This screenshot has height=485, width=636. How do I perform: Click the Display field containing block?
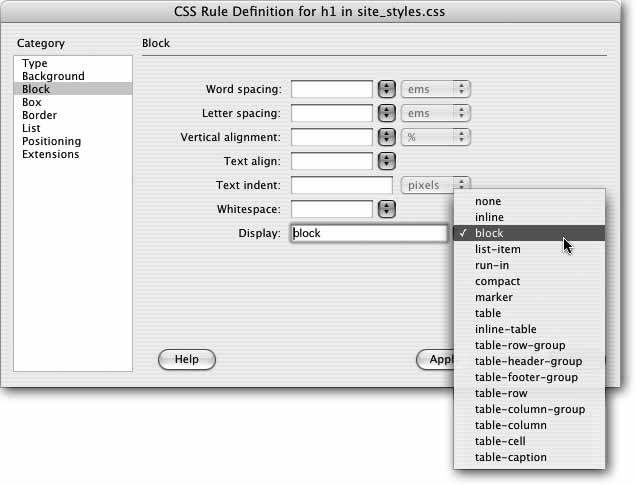[367, 233]
